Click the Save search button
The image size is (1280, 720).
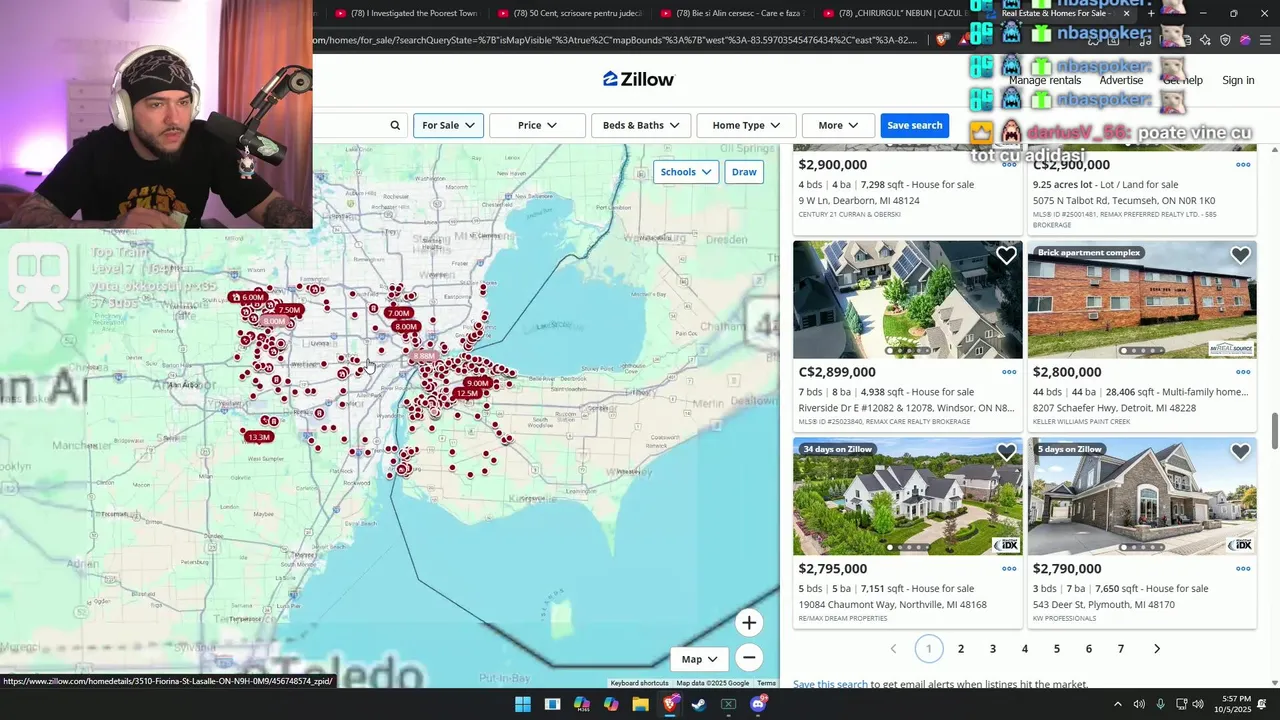click(x=914, y=125)
